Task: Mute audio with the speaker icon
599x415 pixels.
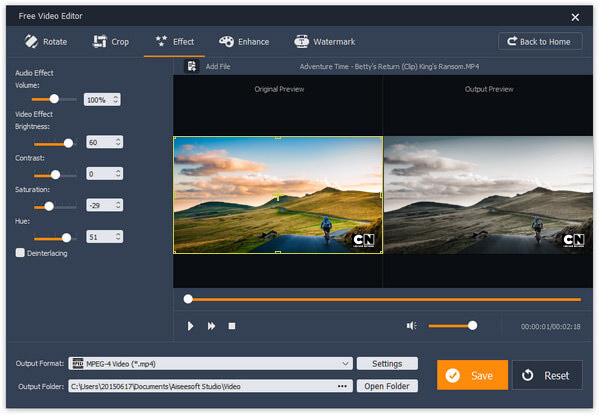Action: (411, 326)
